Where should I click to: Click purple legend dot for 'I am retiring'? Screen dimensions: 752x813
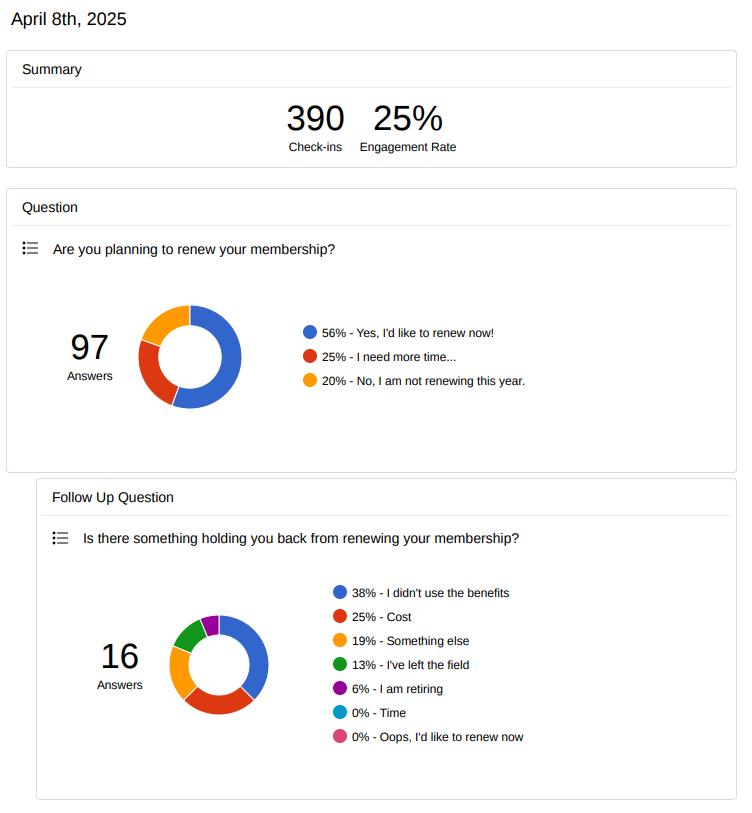click(x=340, y=688)
